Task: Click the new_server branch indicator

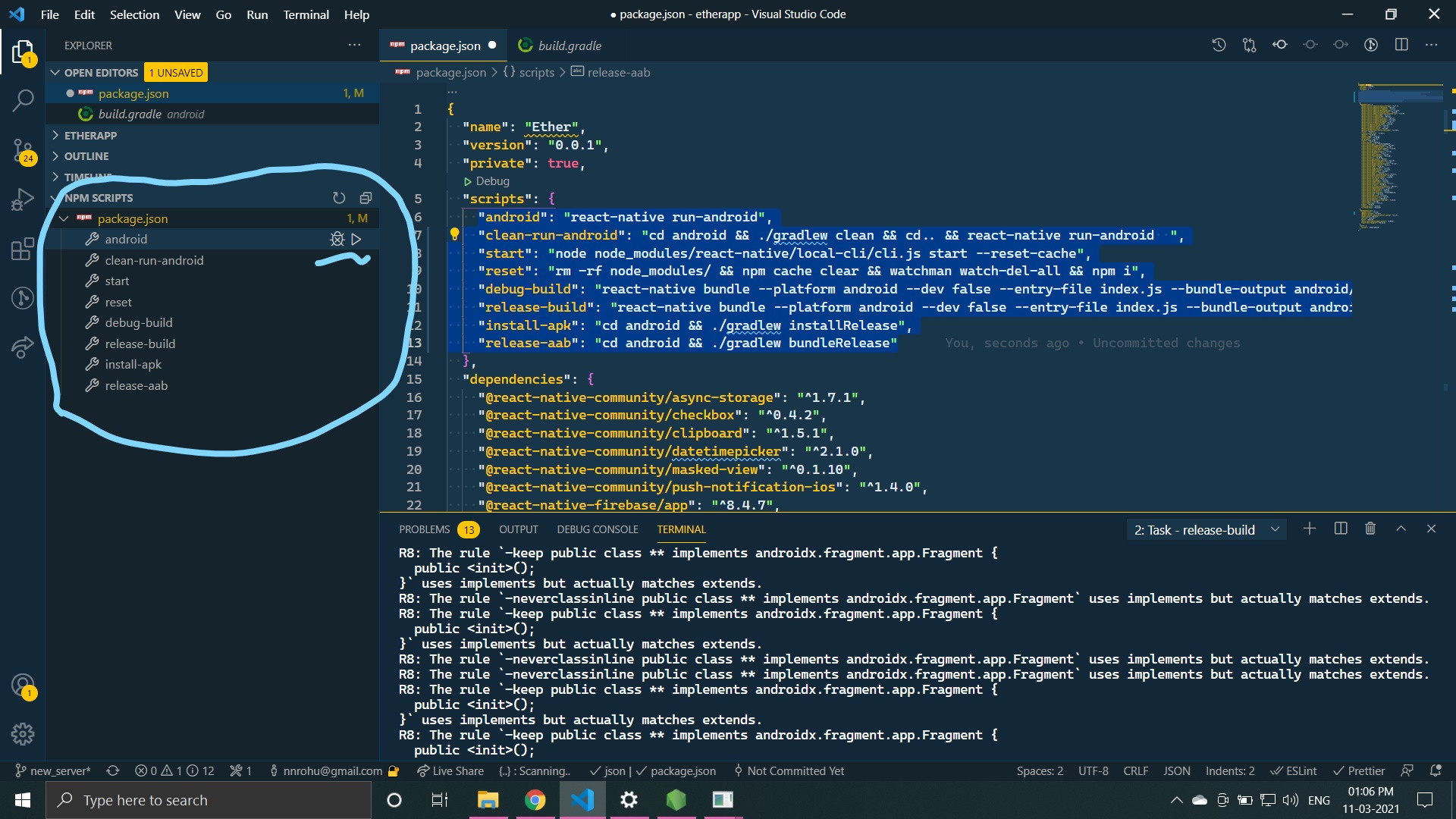Action: pyautogui.click(x=52, y=770)
